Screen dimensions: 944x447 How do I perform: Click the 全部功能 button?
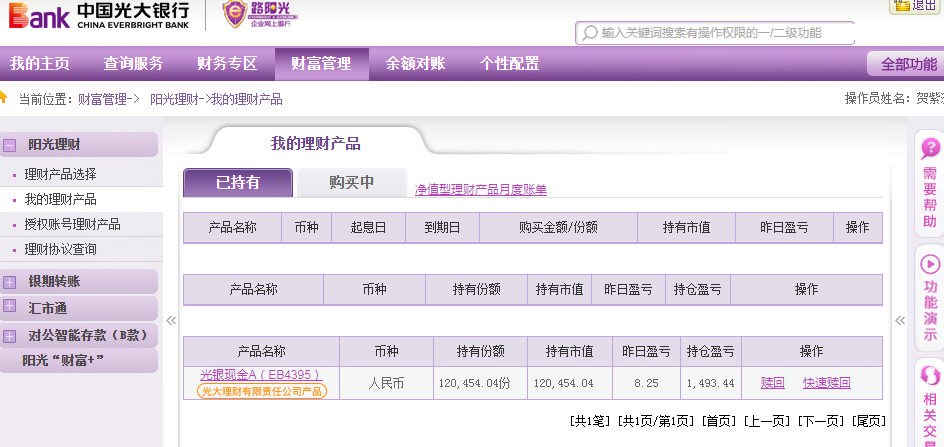tap(907, 64)
